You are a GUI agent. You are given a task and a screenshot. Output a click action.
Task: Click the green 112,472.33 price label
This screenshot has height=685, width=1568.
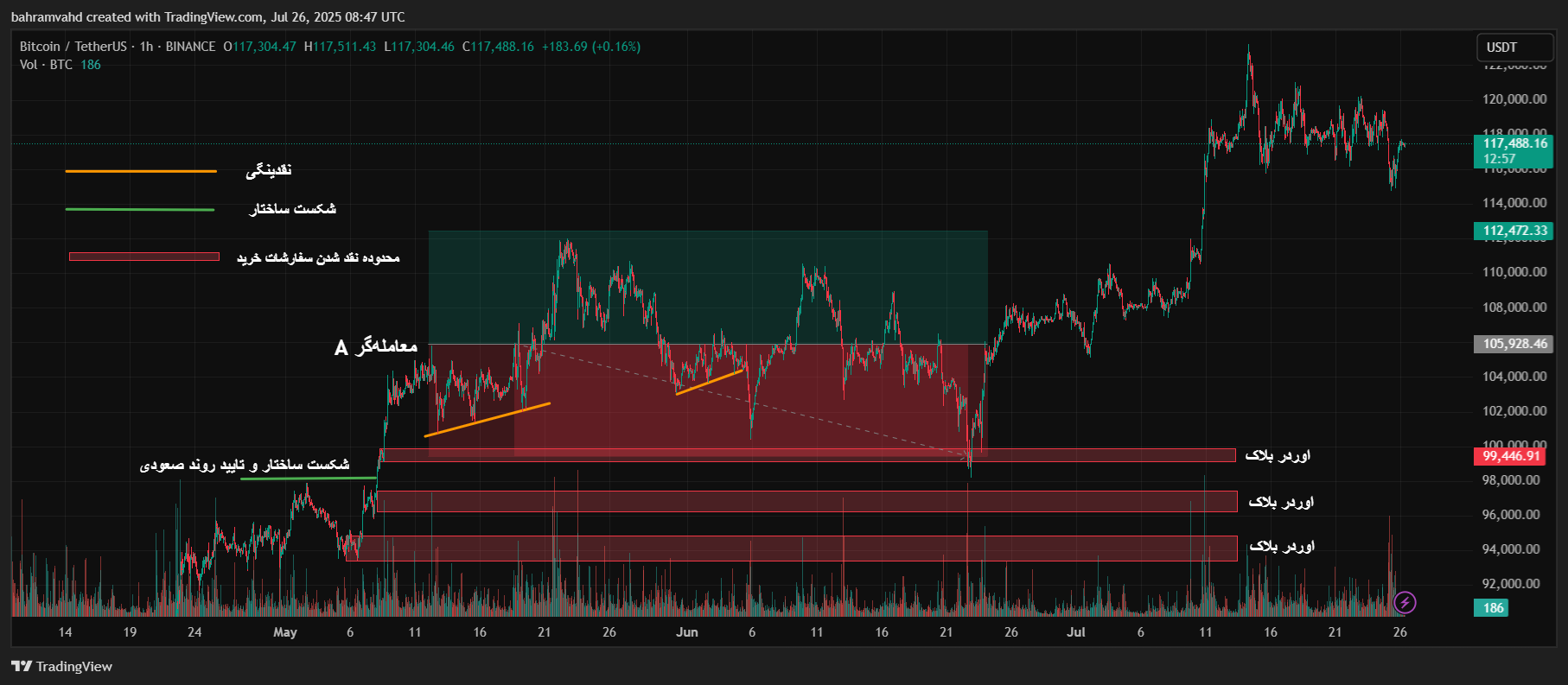(1514, 231)
